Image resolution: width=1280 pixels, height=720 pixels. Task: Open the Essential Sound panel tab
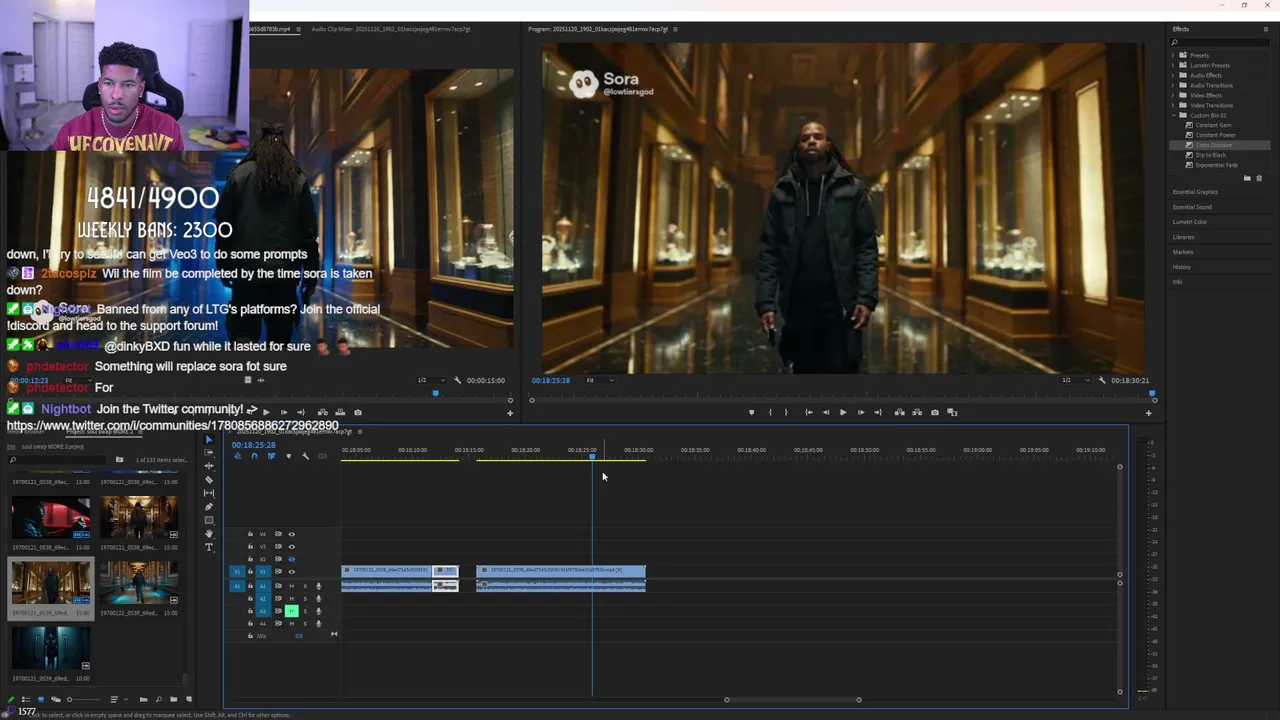(1192, 207)
